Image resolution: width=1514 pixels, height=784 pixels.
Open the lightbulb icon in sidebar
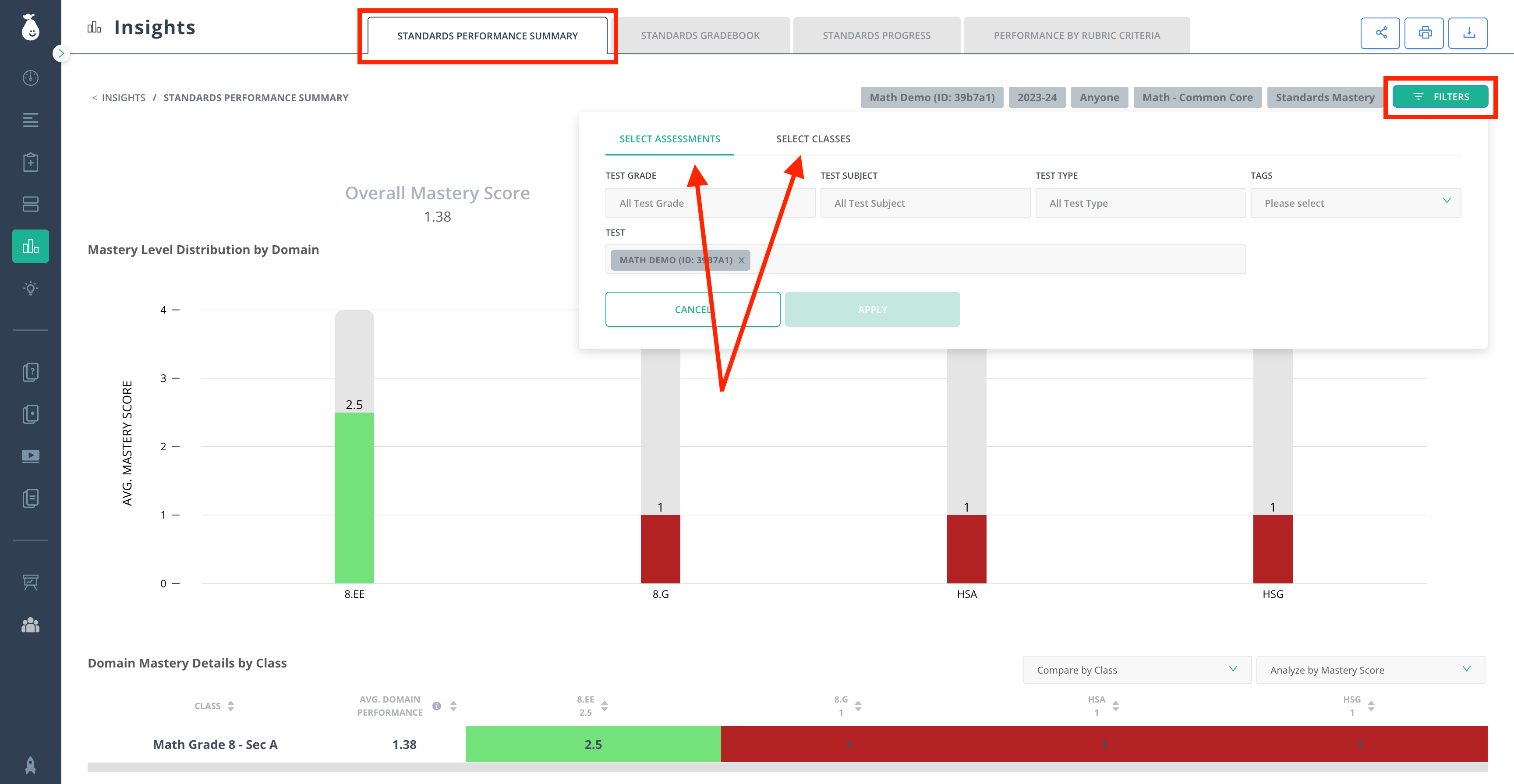(x=31, y=288)
